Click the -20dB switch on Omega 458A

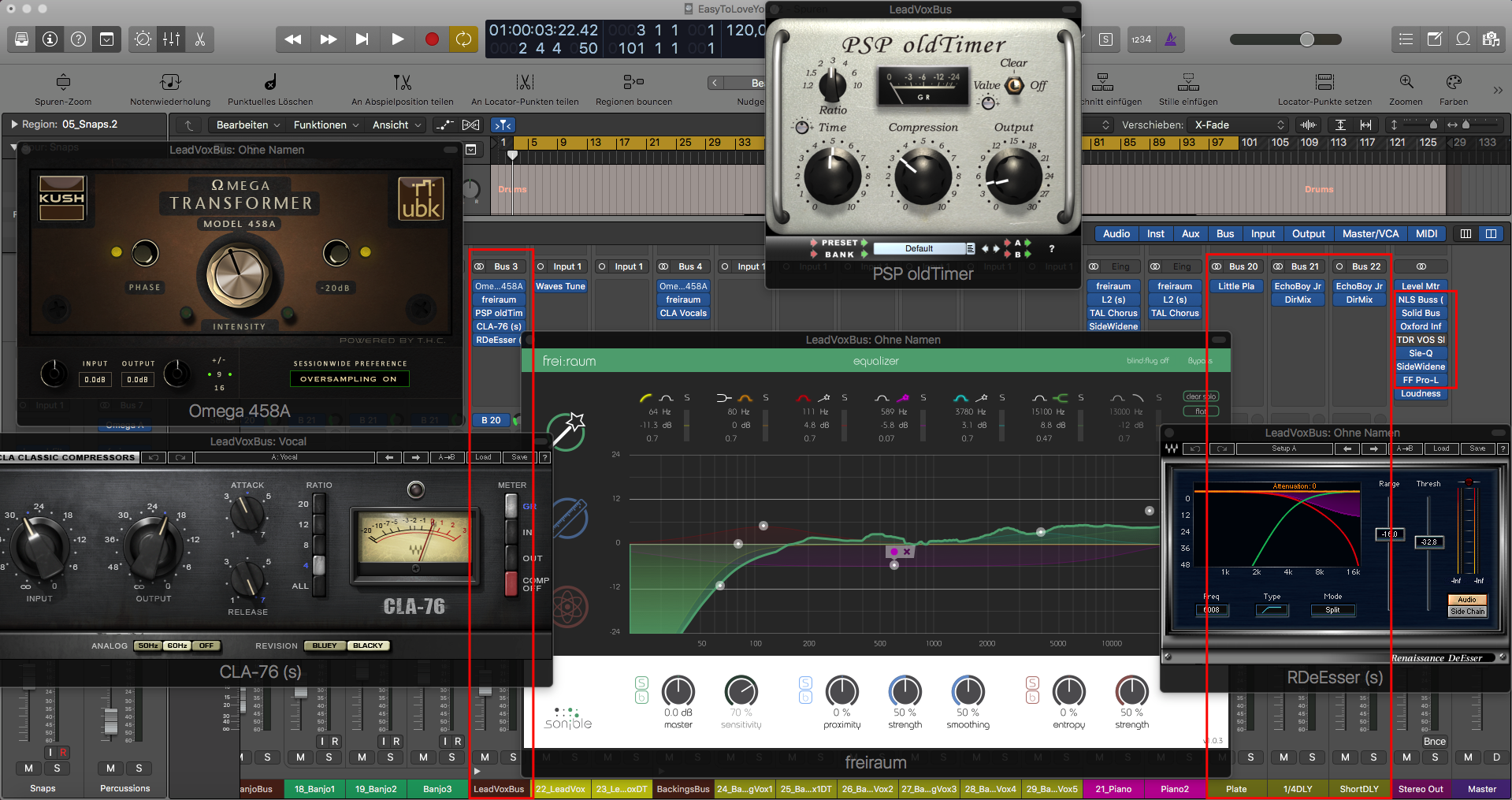(336, 253)
